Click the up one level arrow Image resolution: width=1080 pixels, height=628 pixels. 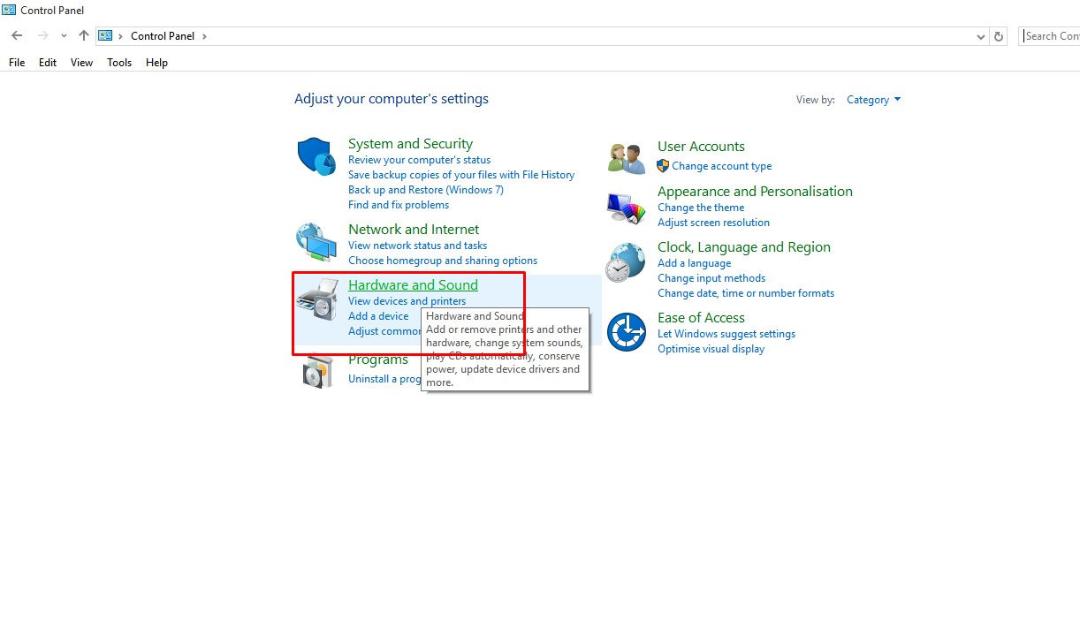[83, 36]
